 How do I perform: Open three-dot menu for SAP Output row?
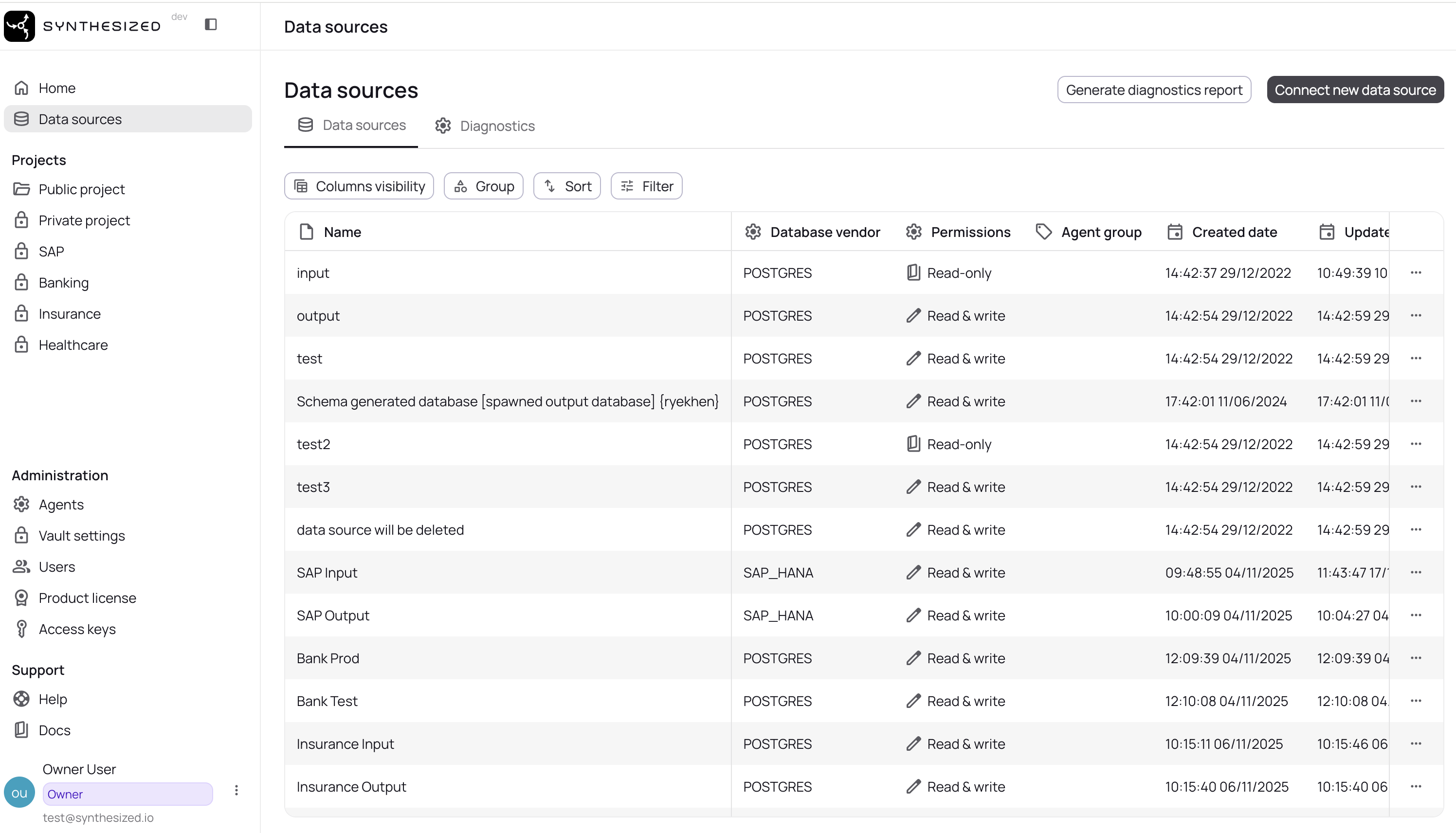pyautogui.click(x=1416, y=615)
